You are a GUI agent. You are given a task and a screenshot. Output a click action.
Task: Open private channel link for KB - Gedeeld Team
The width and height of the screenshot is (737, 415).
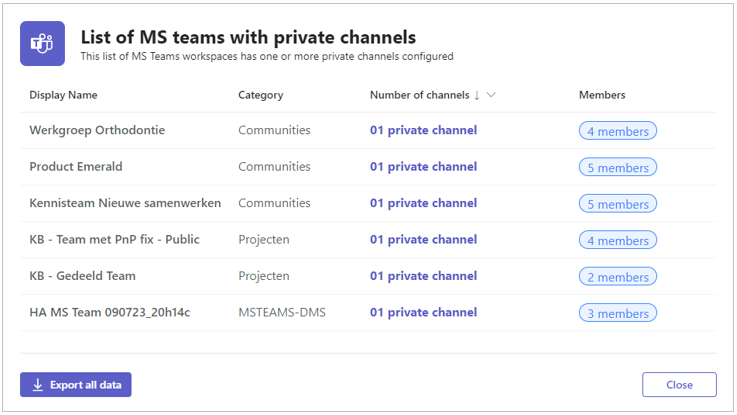[x=423, y=276]
